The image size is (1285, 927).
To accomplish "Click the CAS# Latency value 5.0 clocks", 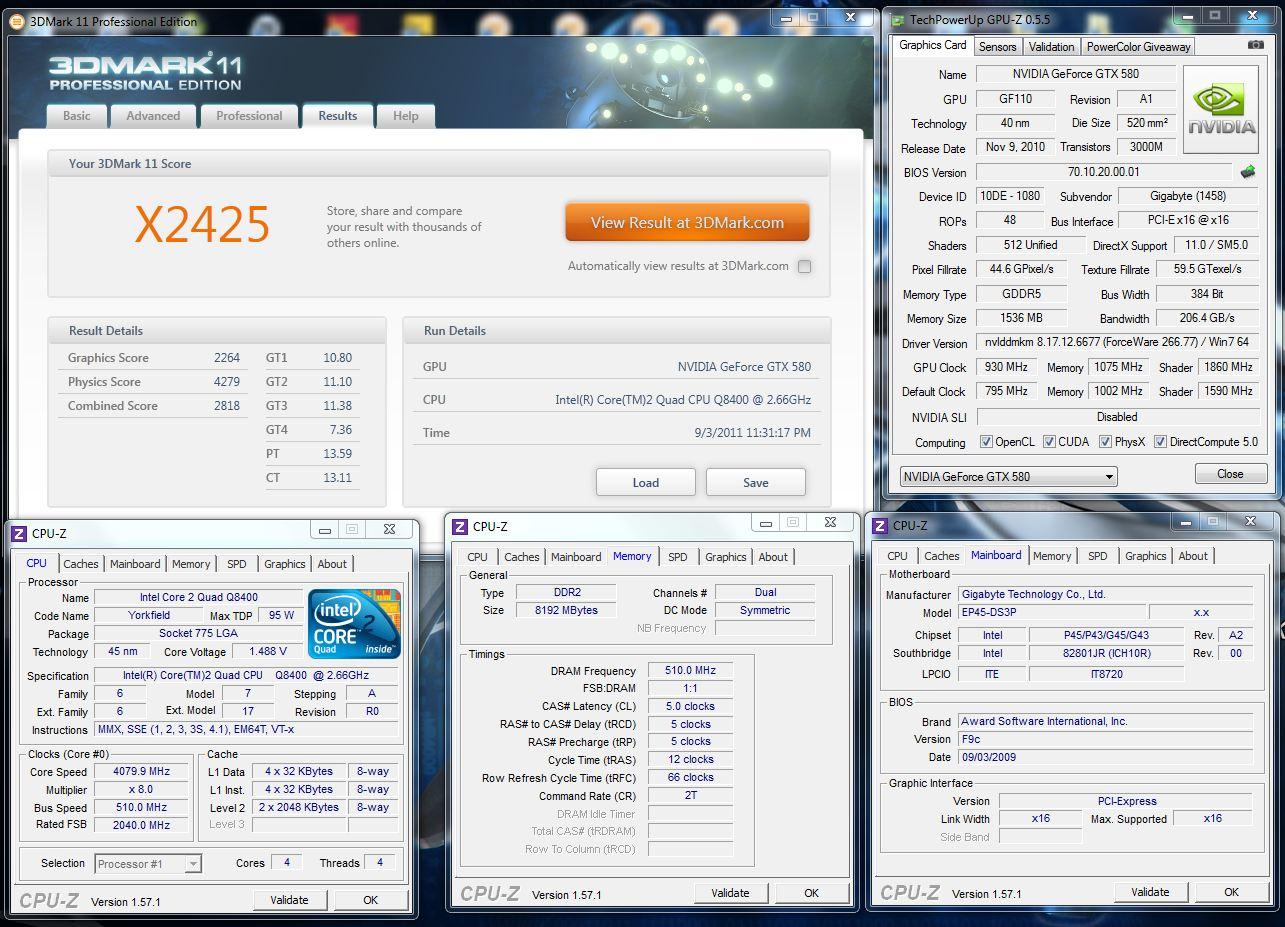I will 690,706.
